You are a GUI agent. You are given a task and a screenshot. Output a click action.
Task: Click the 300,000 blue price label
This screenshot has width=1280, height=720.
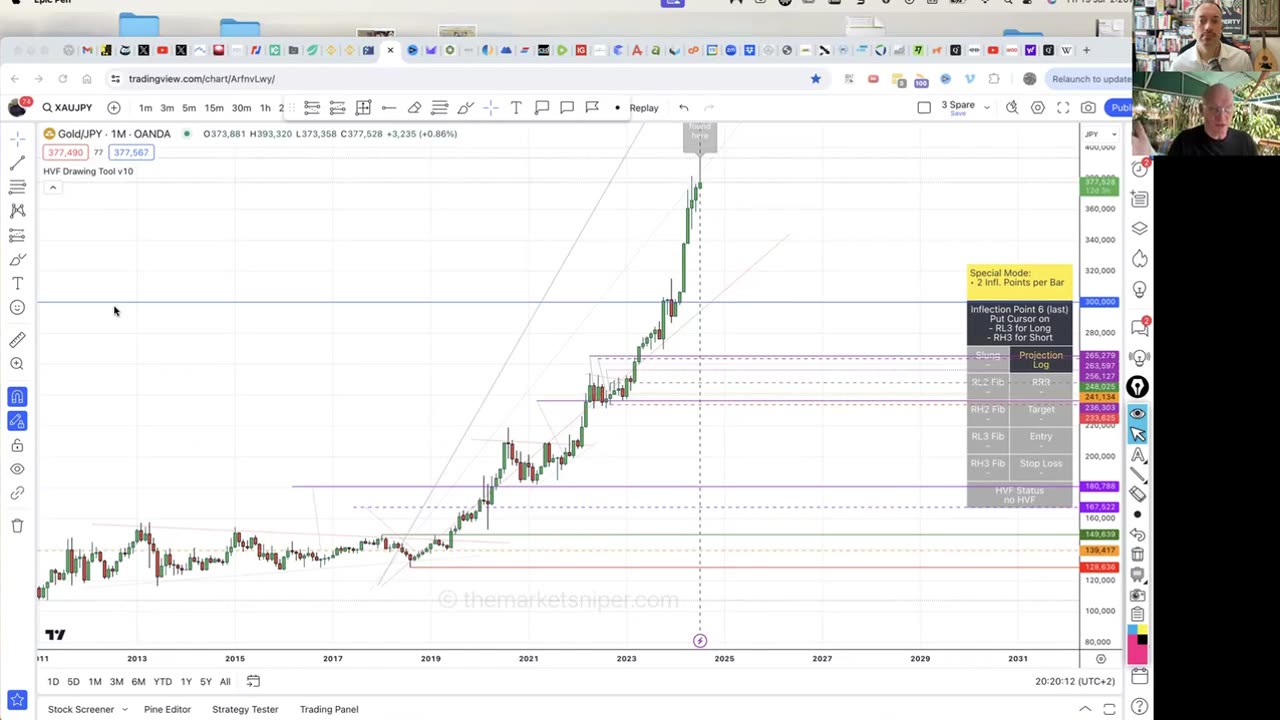[x=1100, y=302]
